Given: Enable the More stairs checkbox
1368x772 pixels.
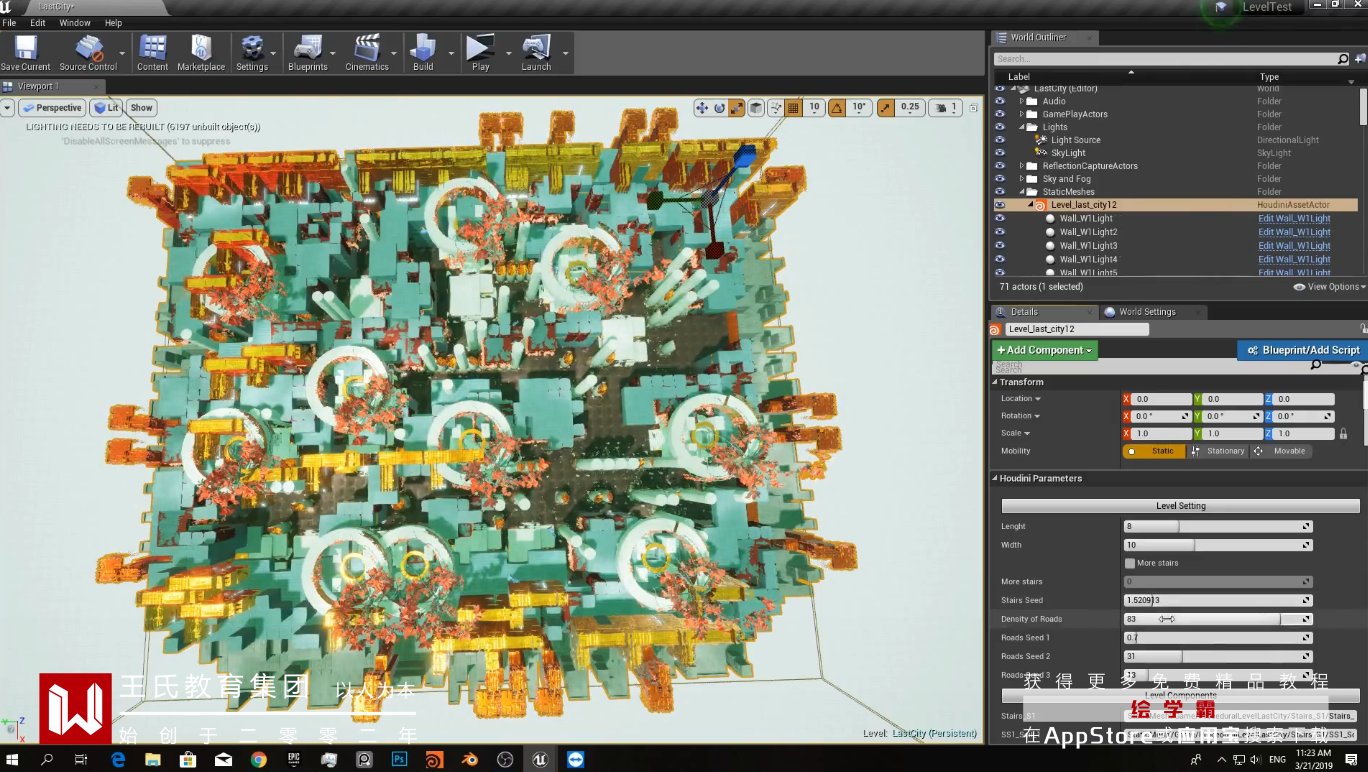Looking at the screenshot, I should pos(1130,563).
